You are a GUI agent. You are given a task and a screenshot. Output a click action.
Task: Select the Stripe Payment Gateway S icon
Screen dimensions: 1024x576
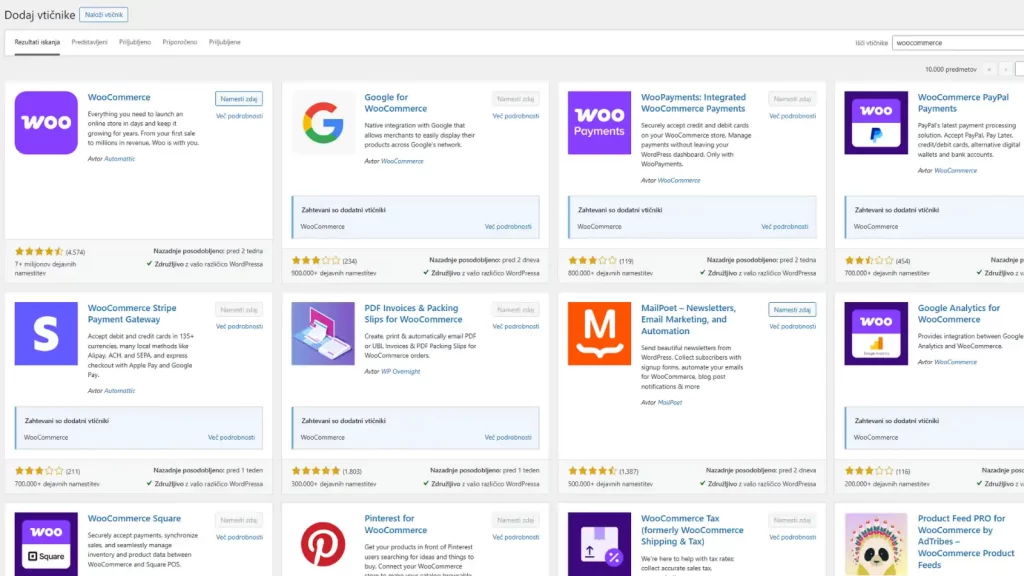coord(44,334)
